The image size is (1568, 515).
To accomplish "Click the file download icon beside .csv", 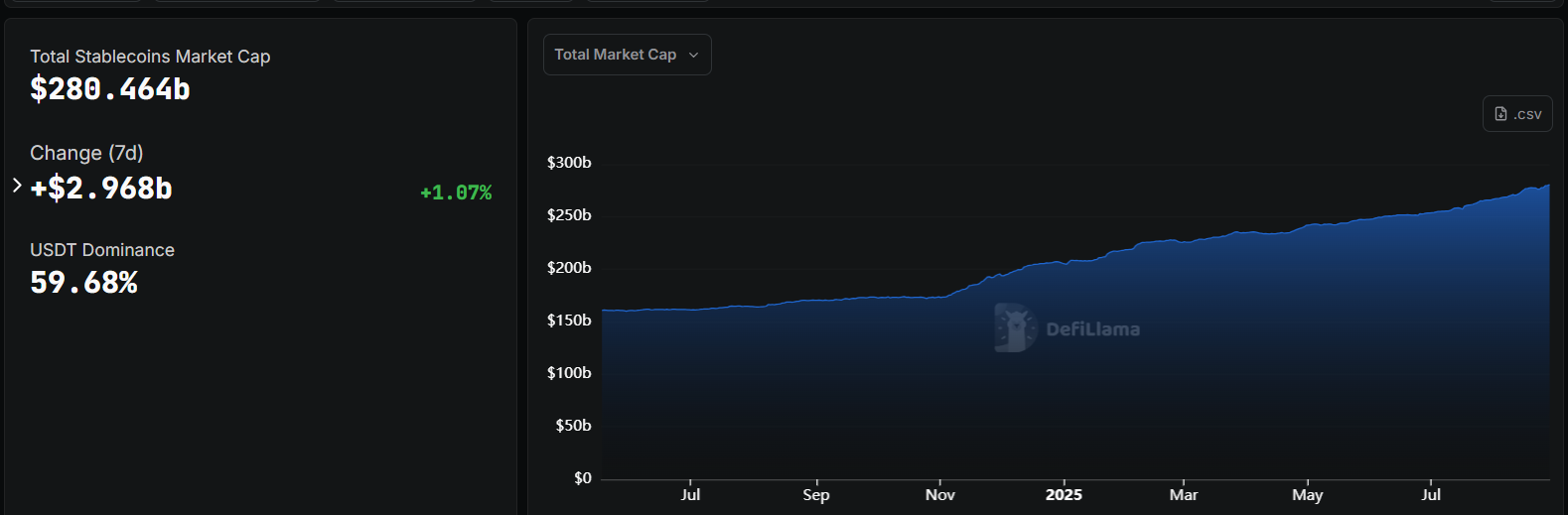I will tap(1500, 114).
